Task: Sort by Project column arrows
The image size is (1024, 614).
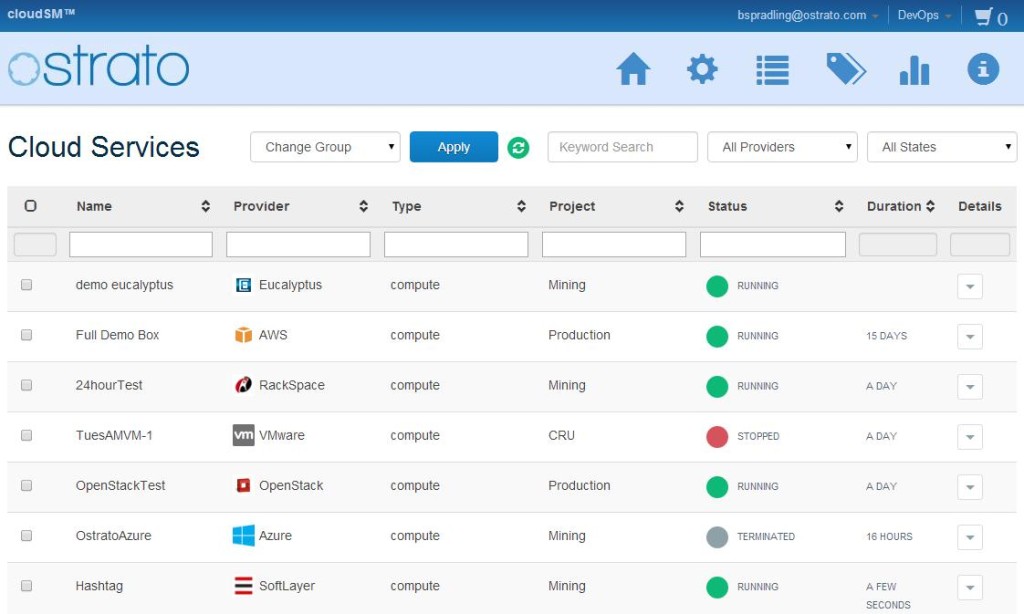Action: 679,206
